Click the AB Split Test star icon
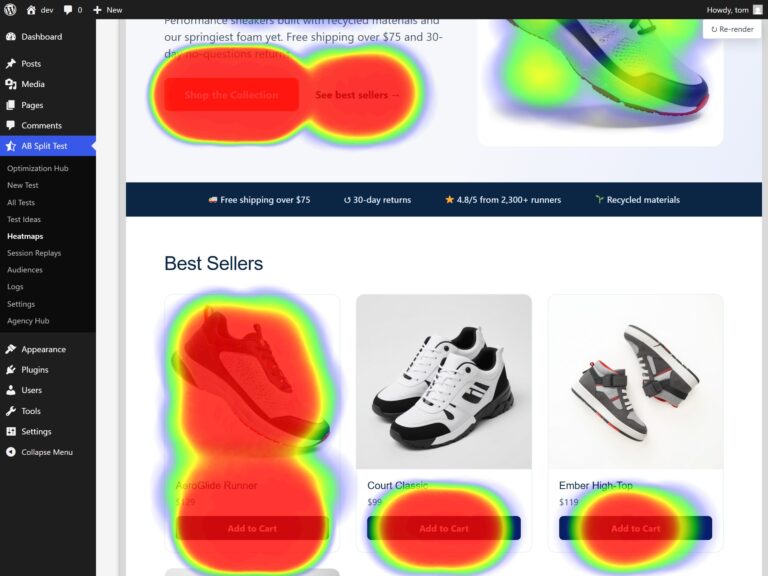 tap(11, 146)
